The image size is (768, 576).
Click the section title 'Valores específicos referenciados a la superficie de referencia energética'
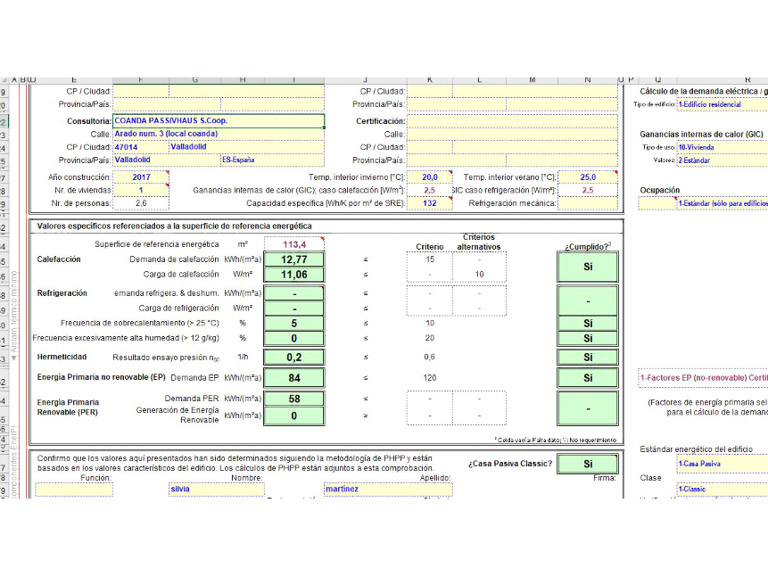[174, 226]
